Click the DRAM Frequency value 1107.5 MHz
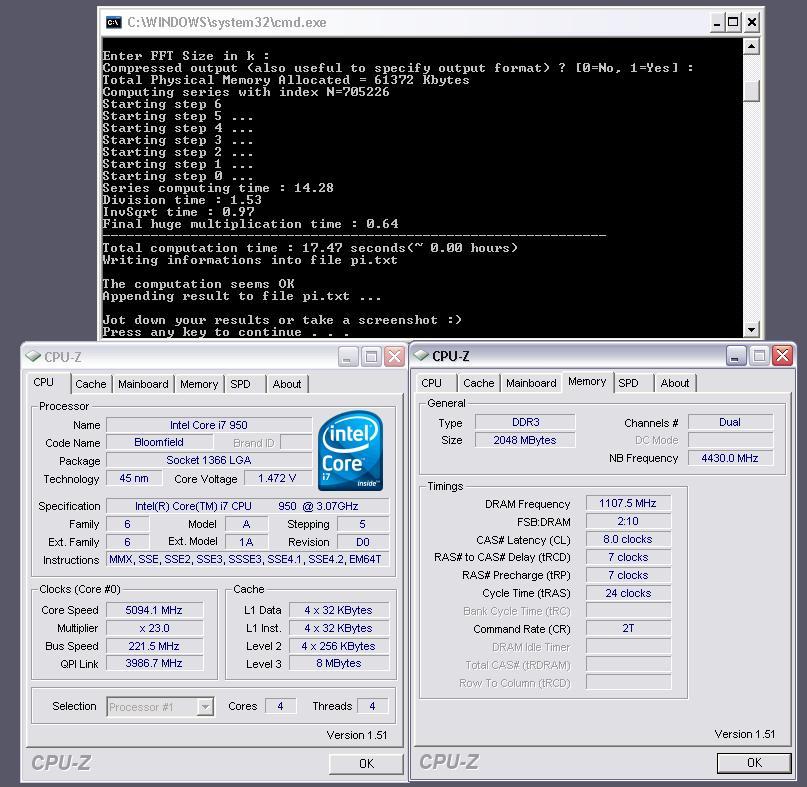807x787 pixels. coord(628,503)
